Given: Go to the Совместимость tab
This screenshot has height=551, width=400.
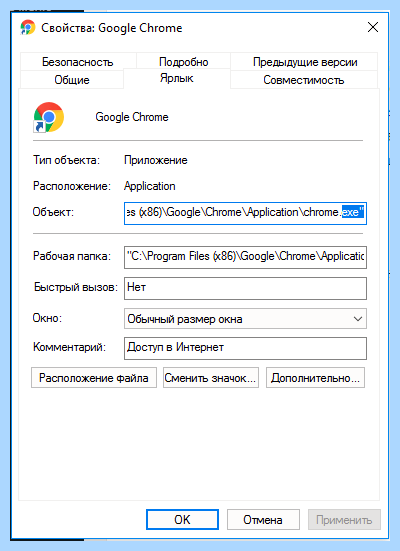Looking at the screenshot, I should coord(304,80).
